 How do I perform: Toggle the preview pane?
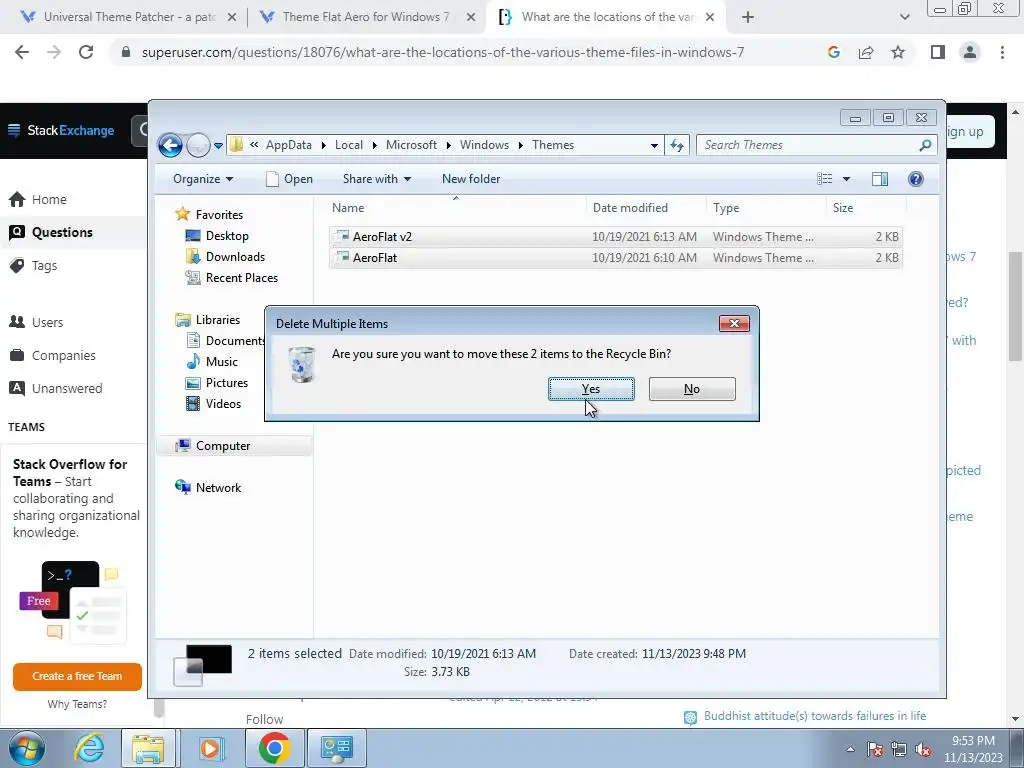point(880,179)
